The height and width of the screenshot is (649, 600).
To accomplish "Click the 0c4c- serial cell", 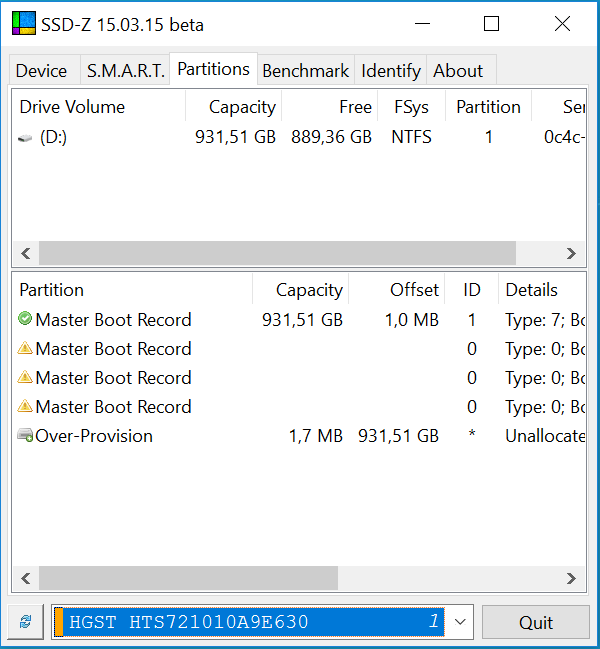I will [564, 137].
